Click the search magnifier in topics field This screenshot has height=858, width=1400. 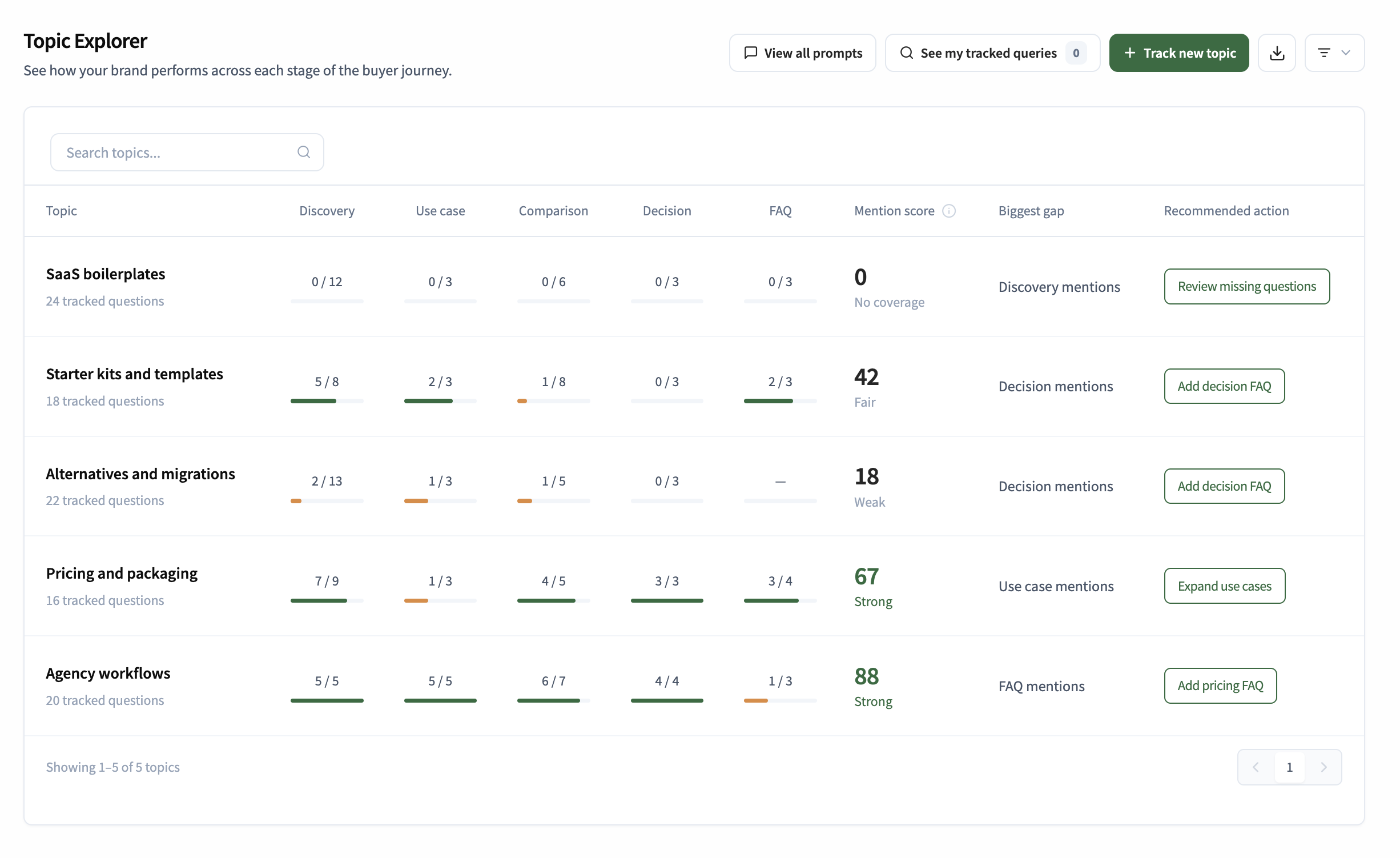pos(304,152)
